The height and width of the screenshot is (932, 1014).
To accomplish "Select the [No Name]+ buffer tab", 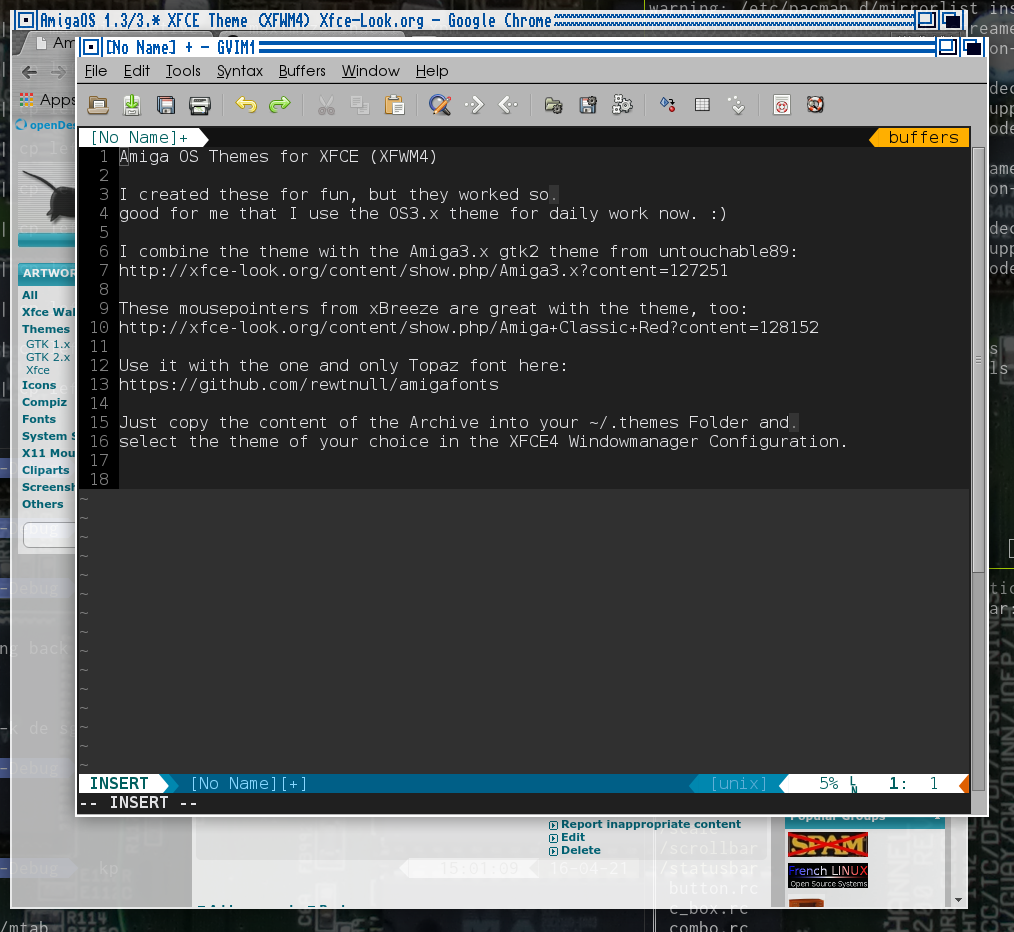I will [x=140, y=137].
